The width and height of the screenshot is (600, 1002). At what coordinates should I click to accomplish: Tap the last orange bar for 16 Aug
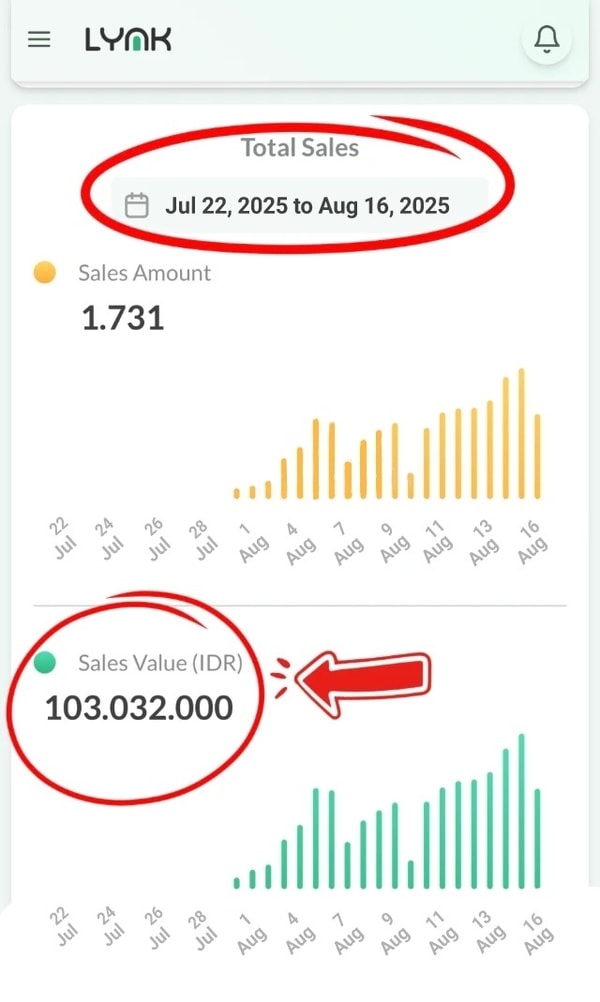[x=537, y=456]
